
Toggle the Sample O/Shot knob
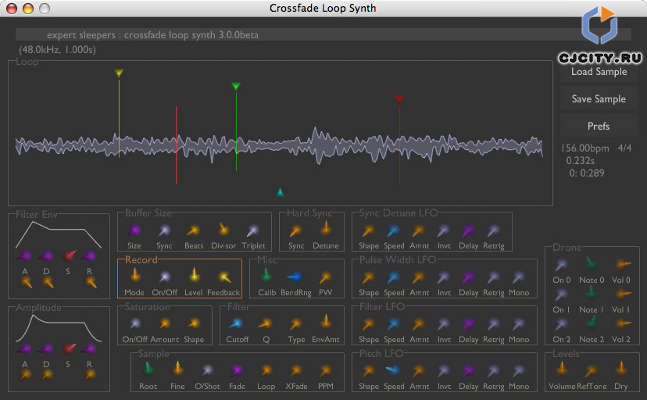(207, 371)
